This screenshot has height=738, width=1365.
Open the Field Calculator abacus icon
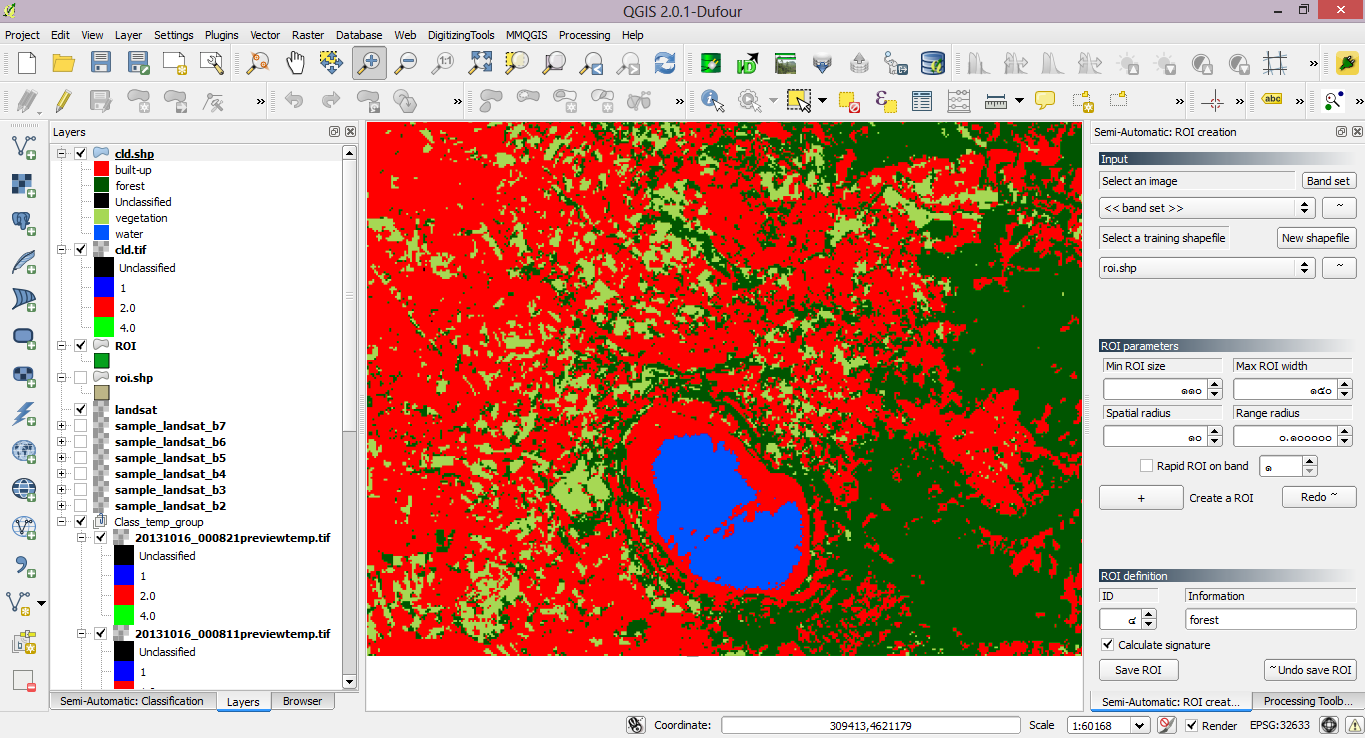coord(958,100)
